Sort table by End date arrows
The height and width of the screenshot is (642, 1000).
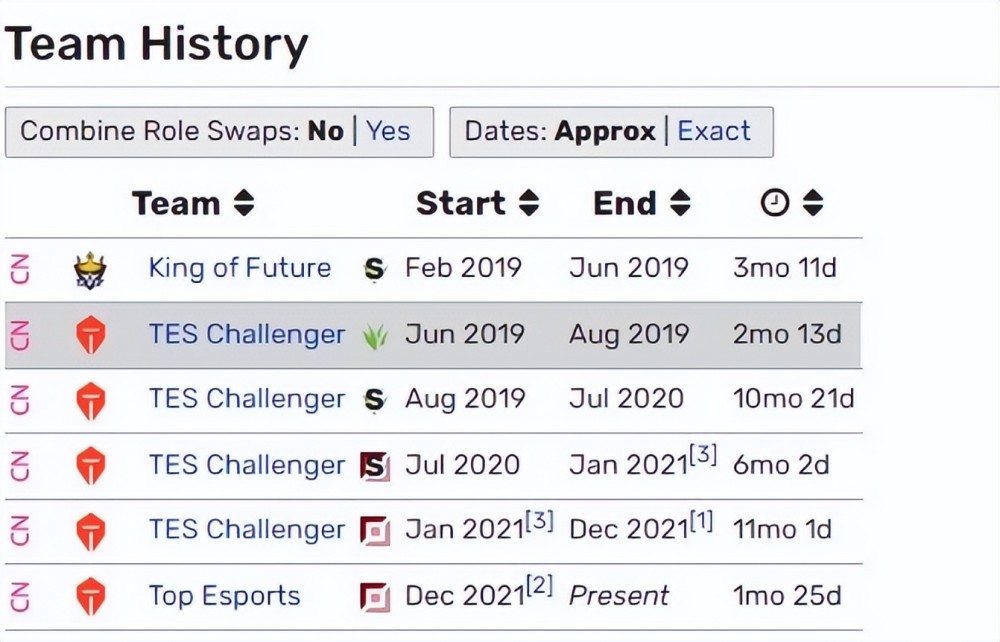680,204
